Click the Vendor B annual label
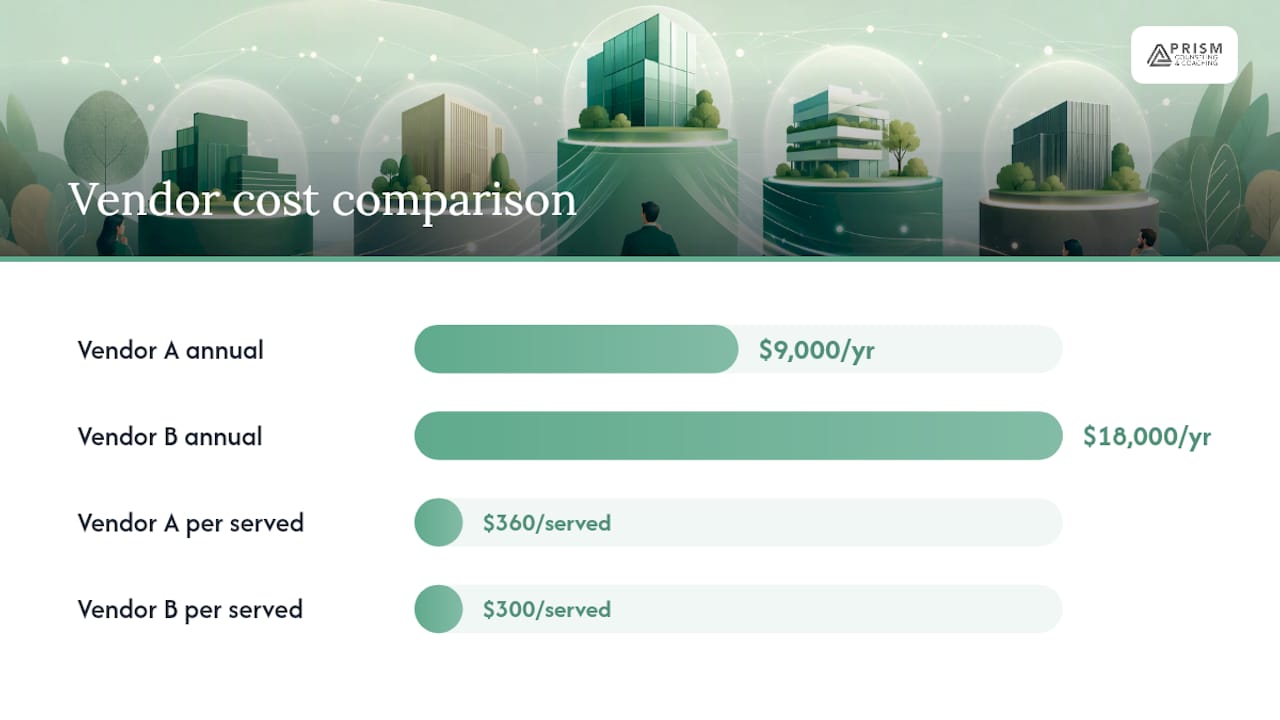The height and width of the screenshot is (720, 1280). pyautogui.click(x=170, y=436)
